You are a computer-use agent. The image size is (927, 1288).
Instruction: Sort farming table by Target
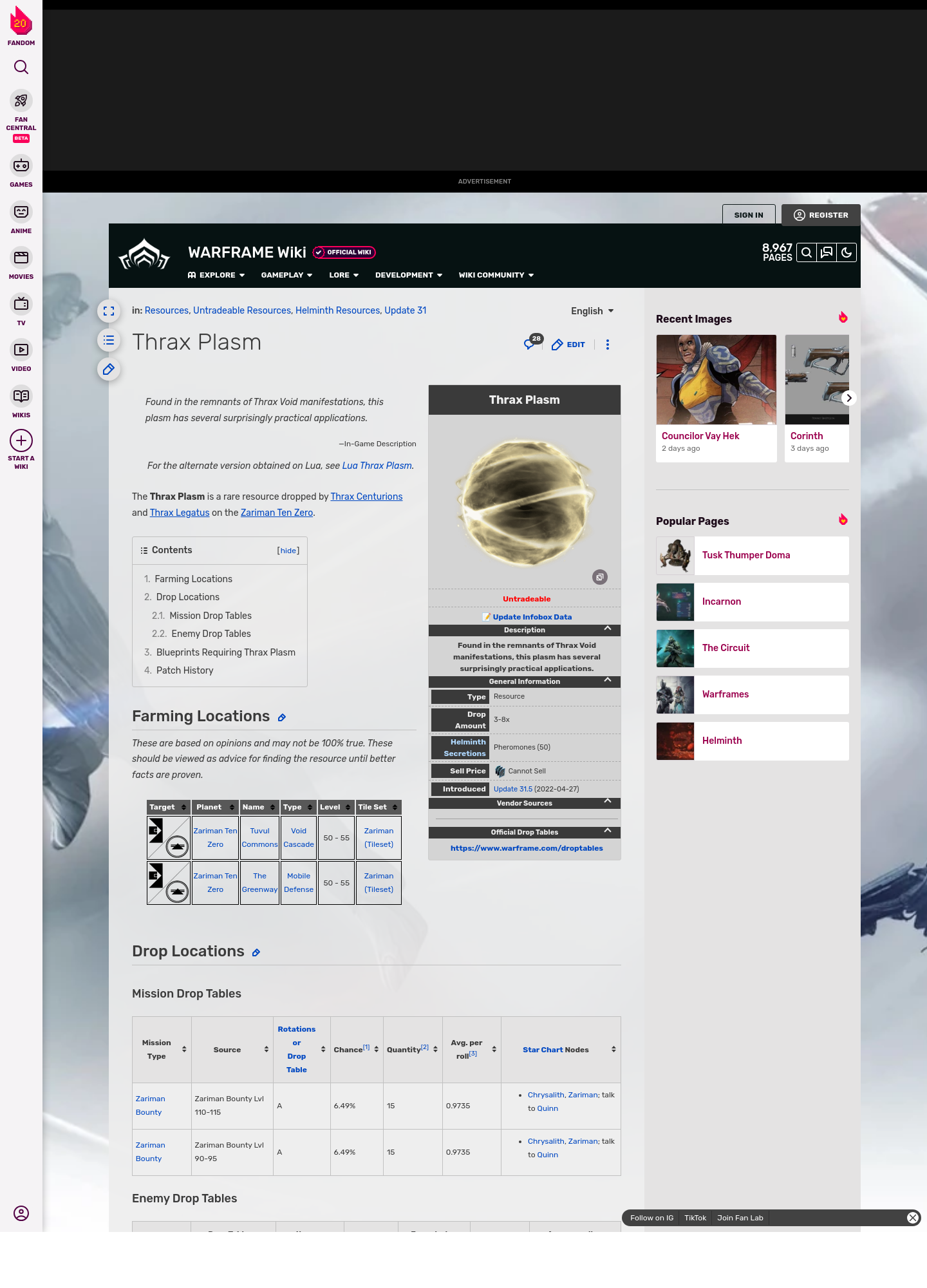click(x=184, y=808)
